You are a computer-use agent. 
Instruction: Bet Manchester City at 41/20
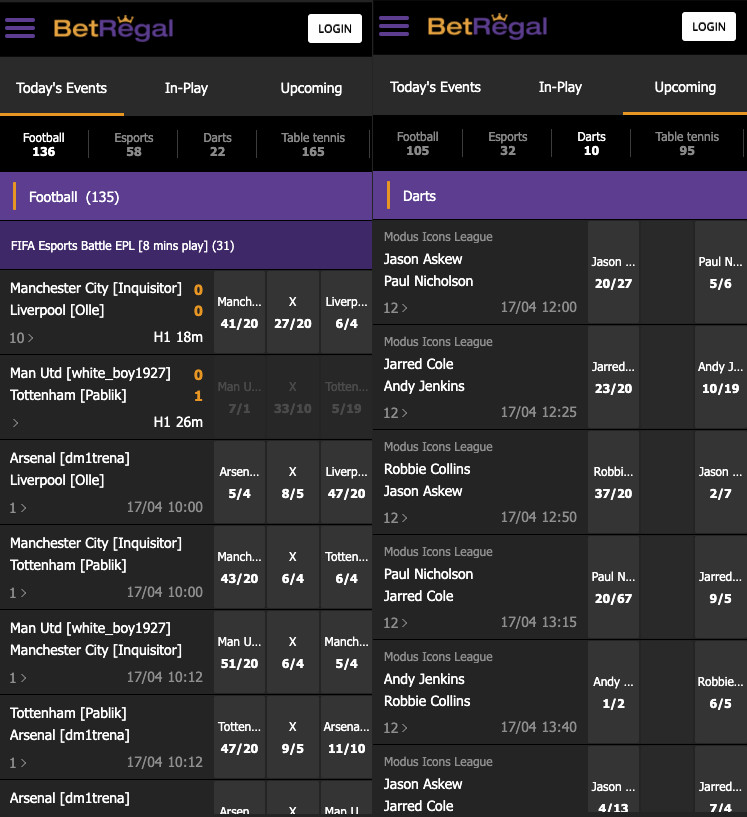(240, 312)
